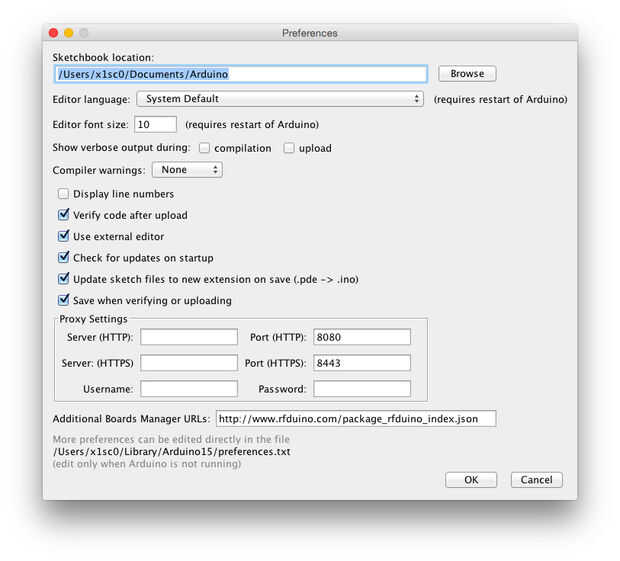
Task: Click the Additional Boards Manager URLs field
Action: [356, 419]
